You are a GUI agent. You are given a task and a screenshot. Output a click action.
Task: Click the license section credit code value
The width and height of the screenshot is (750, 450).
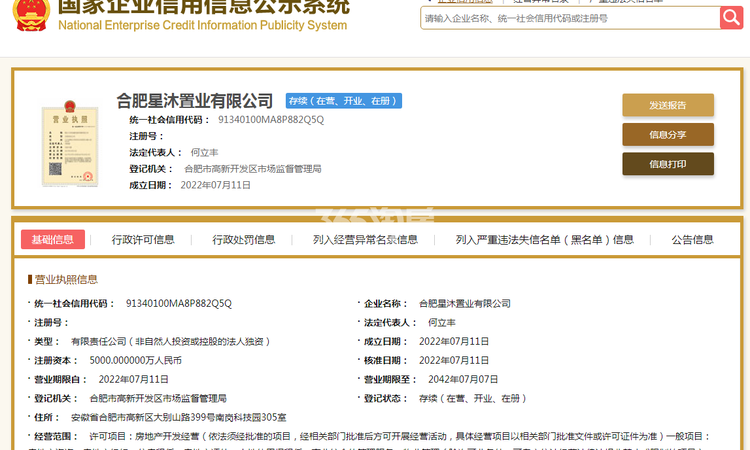tap(179, 303)
